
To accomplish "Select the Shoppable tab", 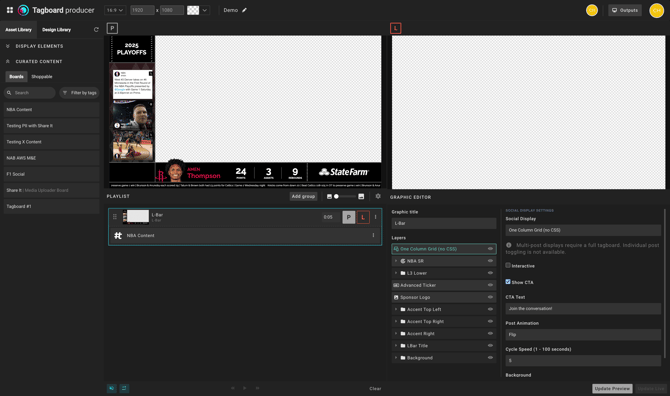I will [x=42, y=76].
